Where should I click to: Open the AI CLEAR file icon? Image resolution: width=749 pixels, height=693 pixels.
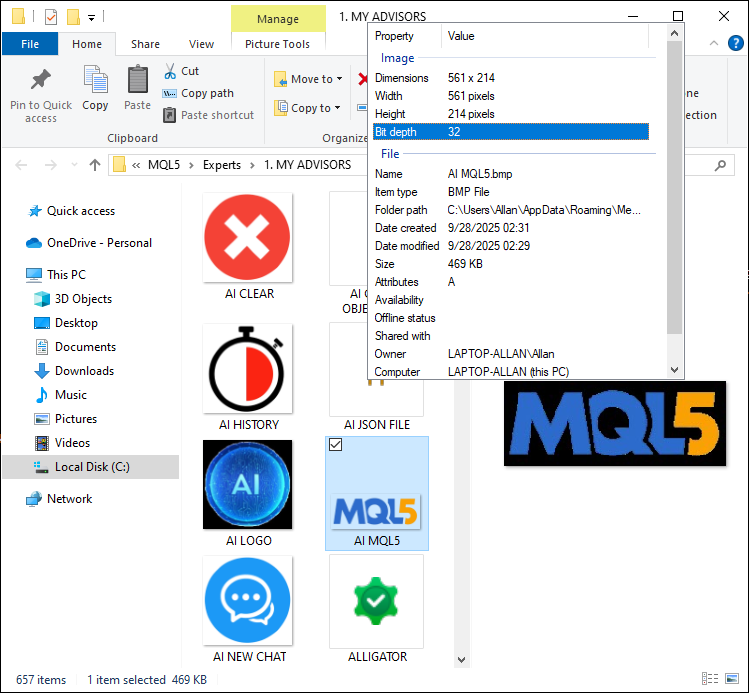(248, 238)
